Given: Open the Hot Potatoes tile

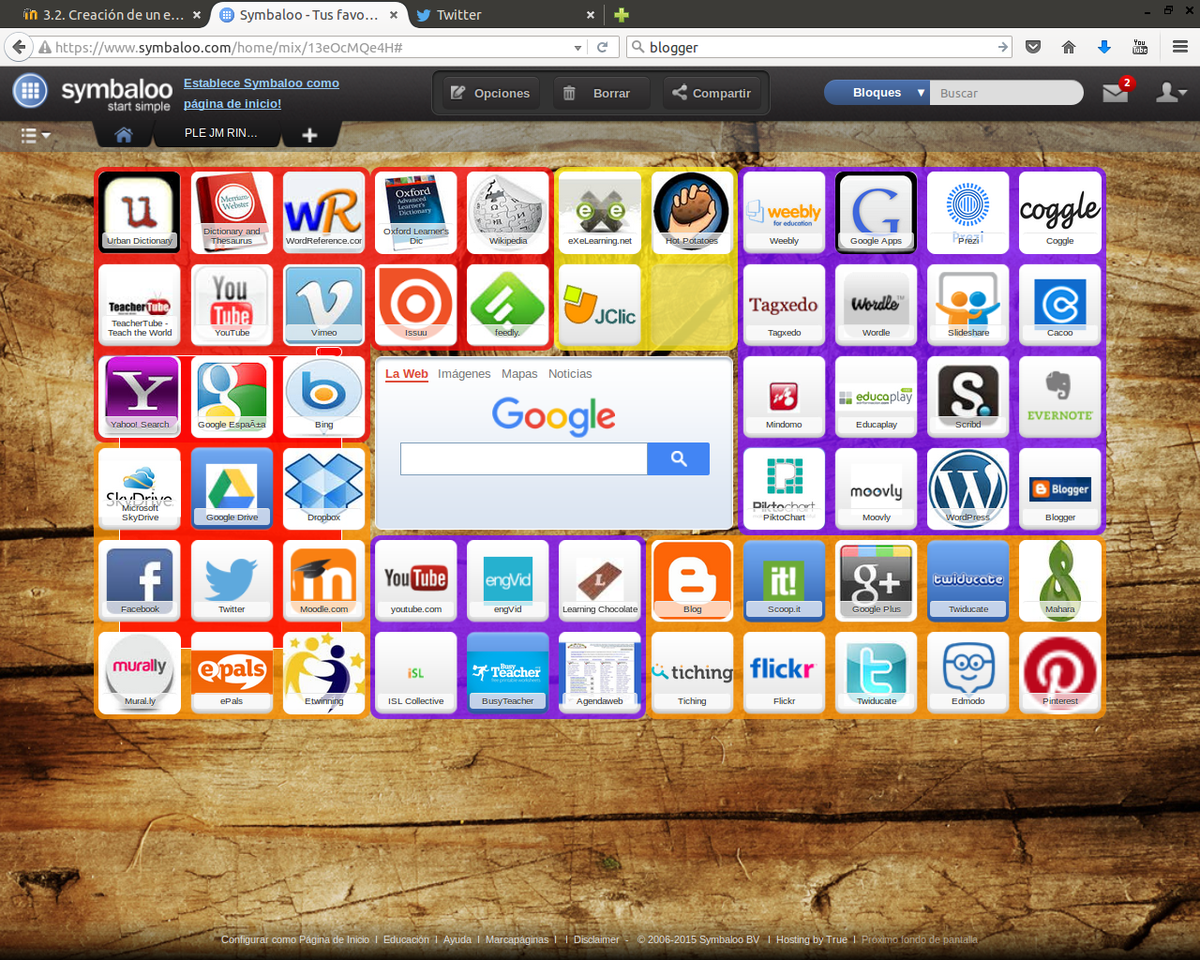Looking at the screenshot, I should tap(692, 212).
